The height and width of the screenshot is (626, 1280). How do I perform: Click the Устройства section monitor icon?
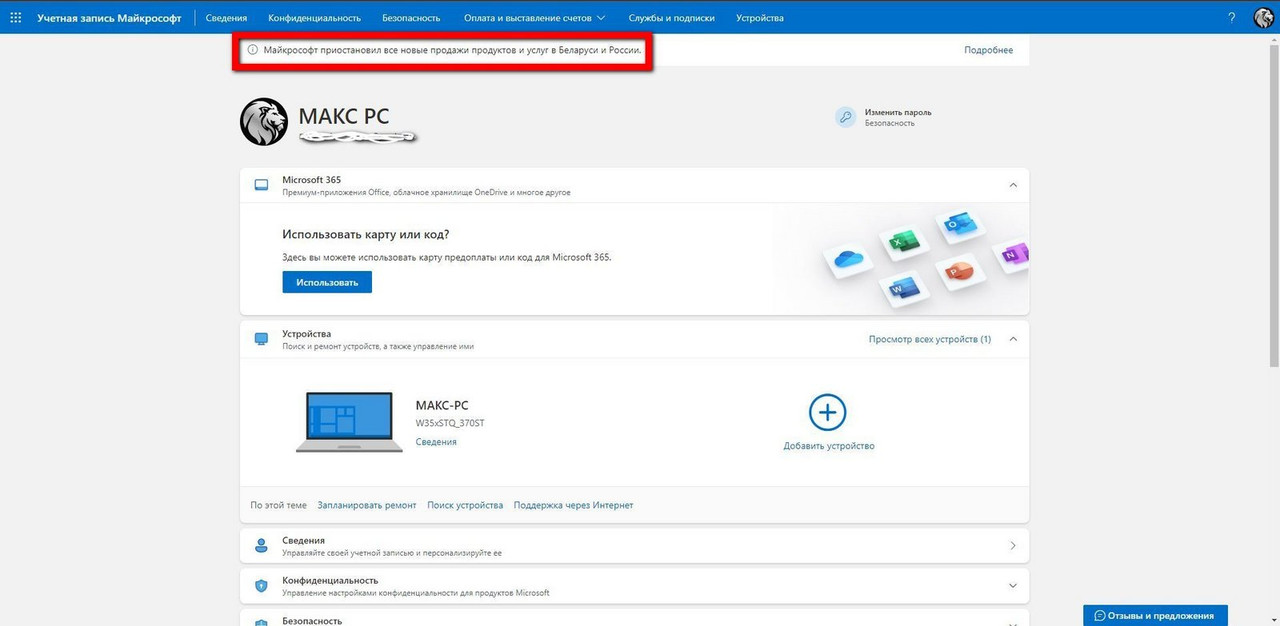pyautogui.click(x=262, y=339)
